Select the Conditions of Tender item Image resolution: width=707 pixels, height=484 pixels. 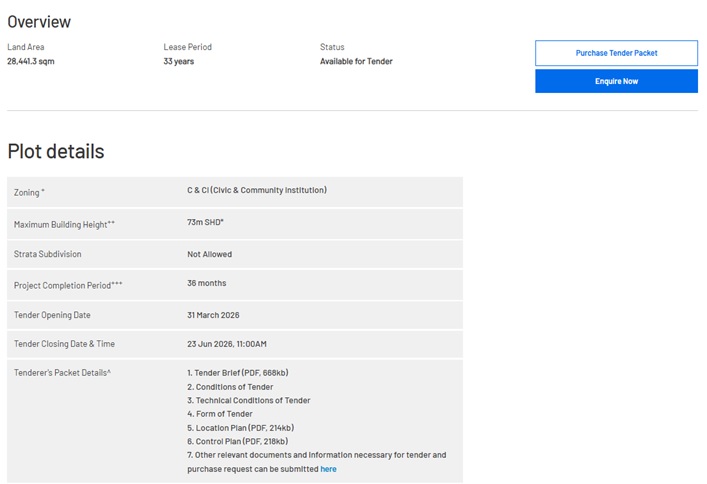coord(230,387)
